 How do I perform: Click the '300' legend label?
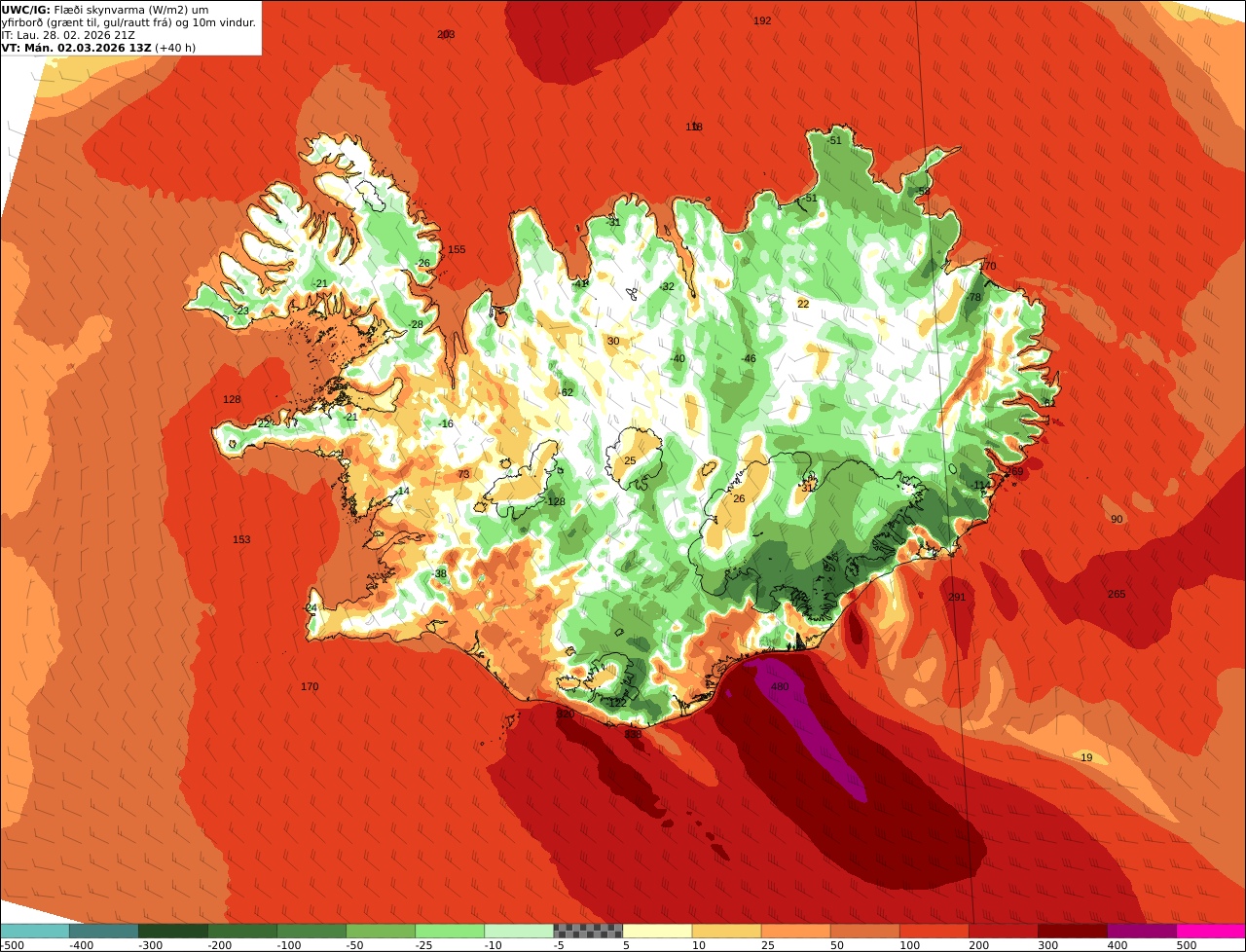tap(1049, 945)
